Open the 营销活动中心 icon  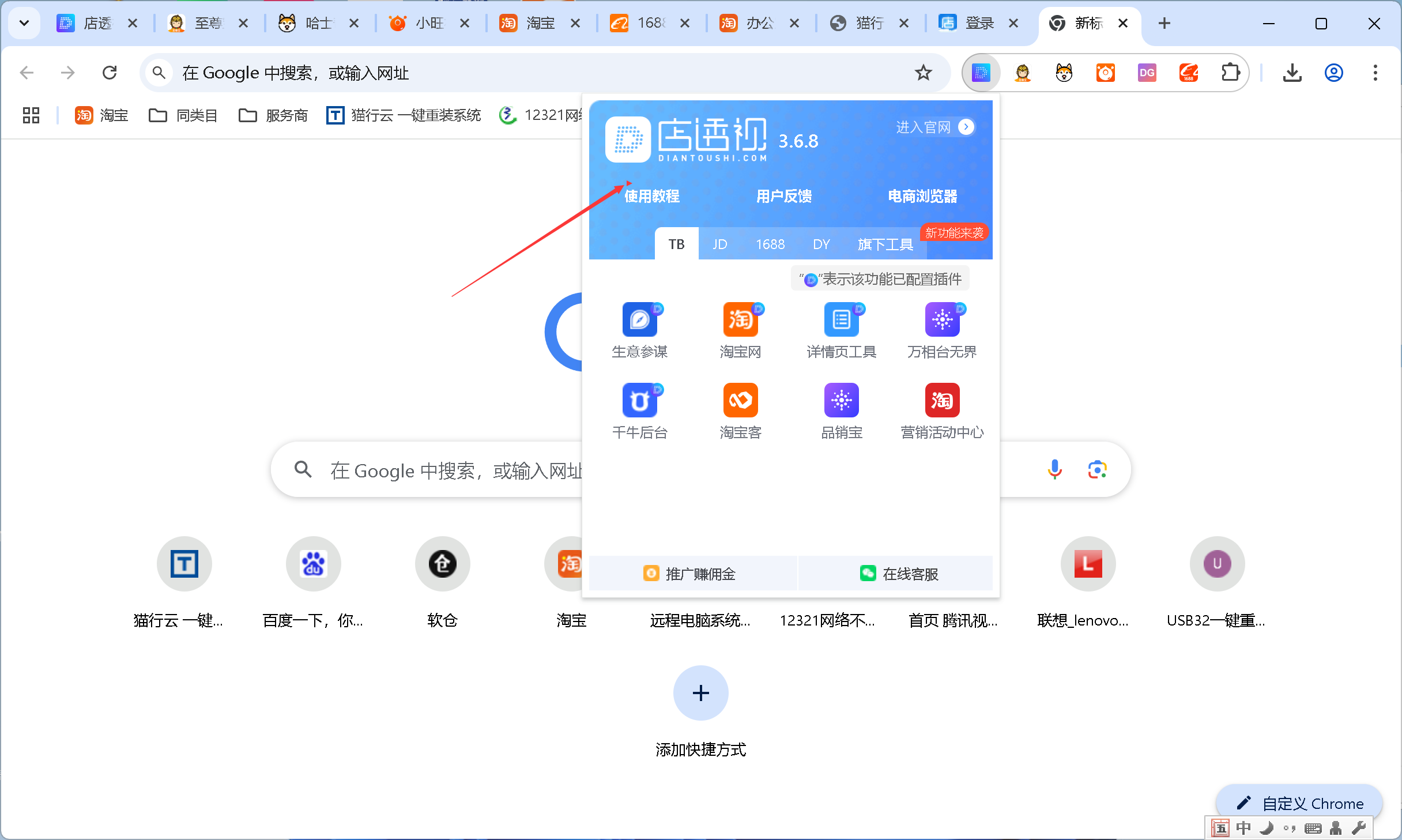[943, 400]
